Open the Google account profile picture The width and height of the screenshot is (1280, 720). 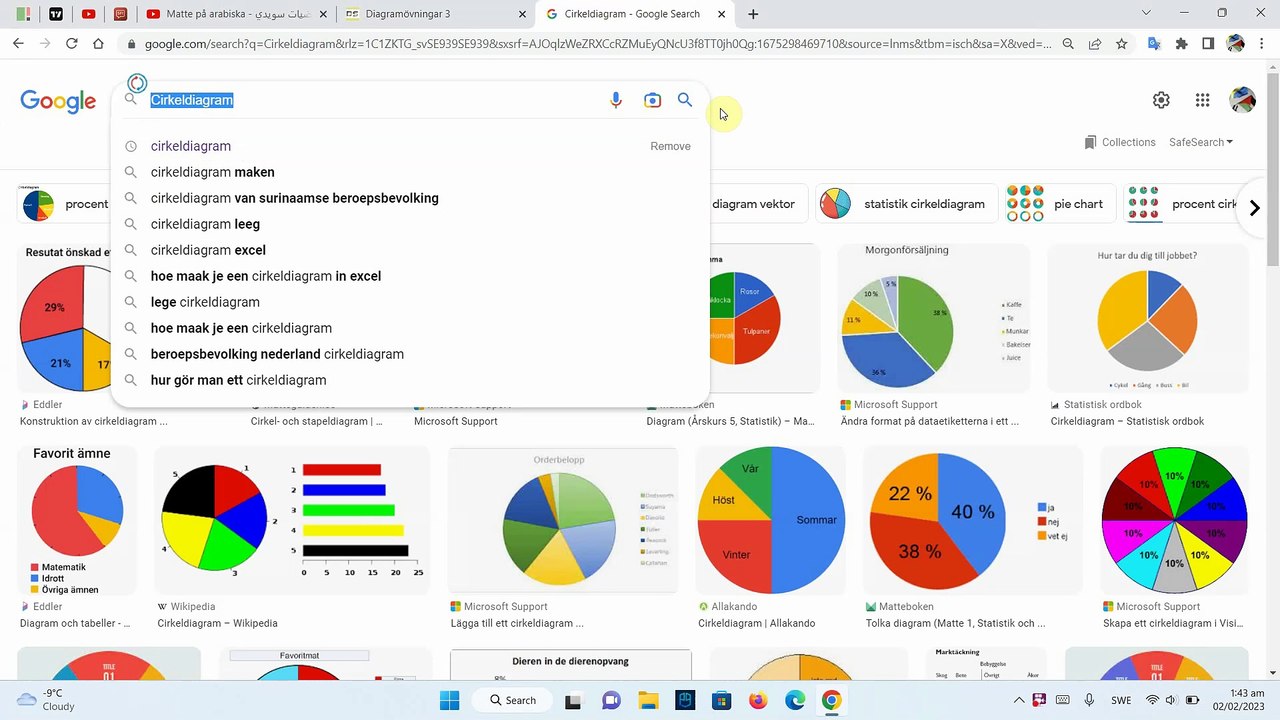click(1242, 100)
